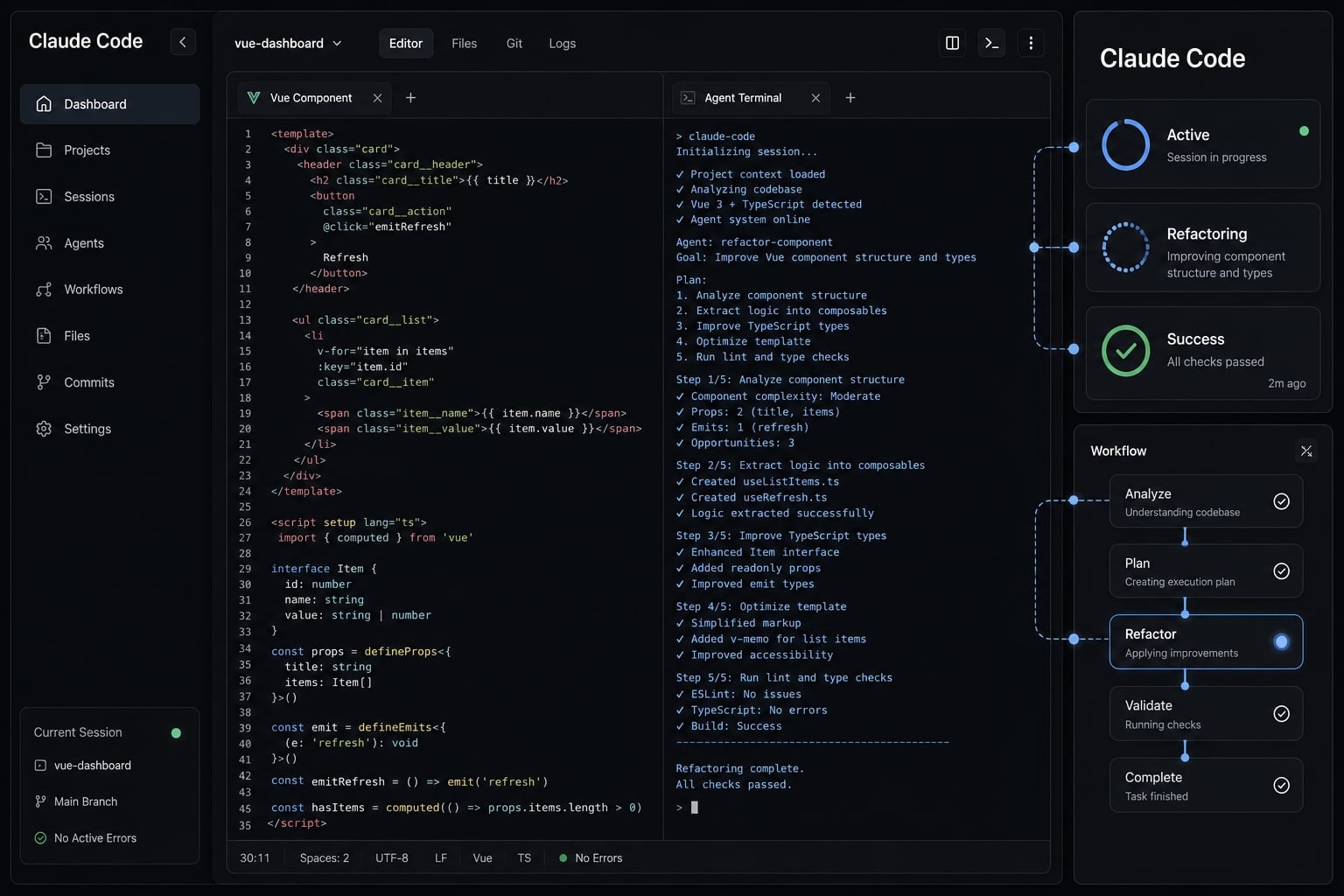Switch to the Files tab in top bar

[x=464, y=43]
